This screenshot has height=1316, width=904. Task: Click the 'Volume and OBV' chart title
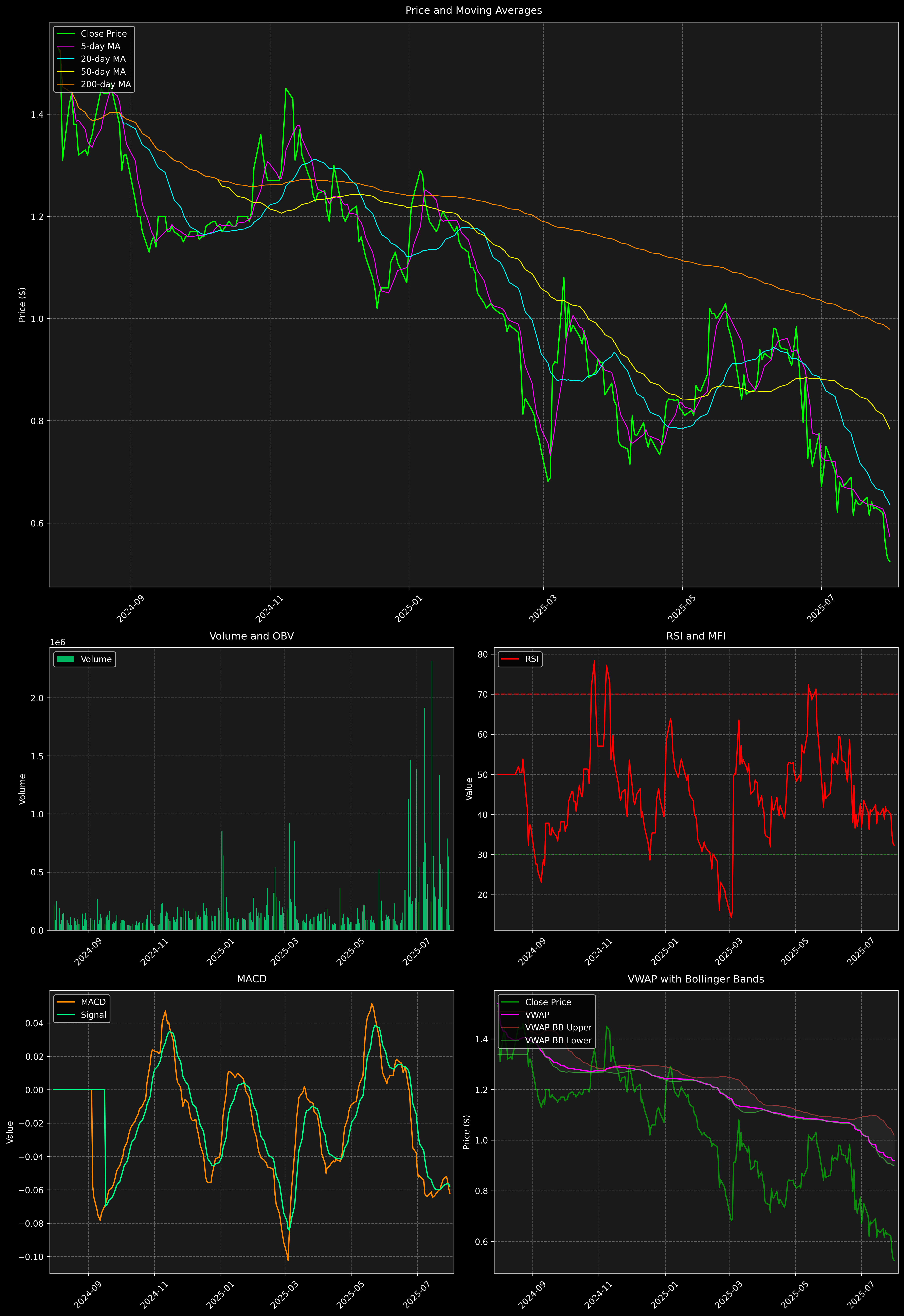point(252,636)
